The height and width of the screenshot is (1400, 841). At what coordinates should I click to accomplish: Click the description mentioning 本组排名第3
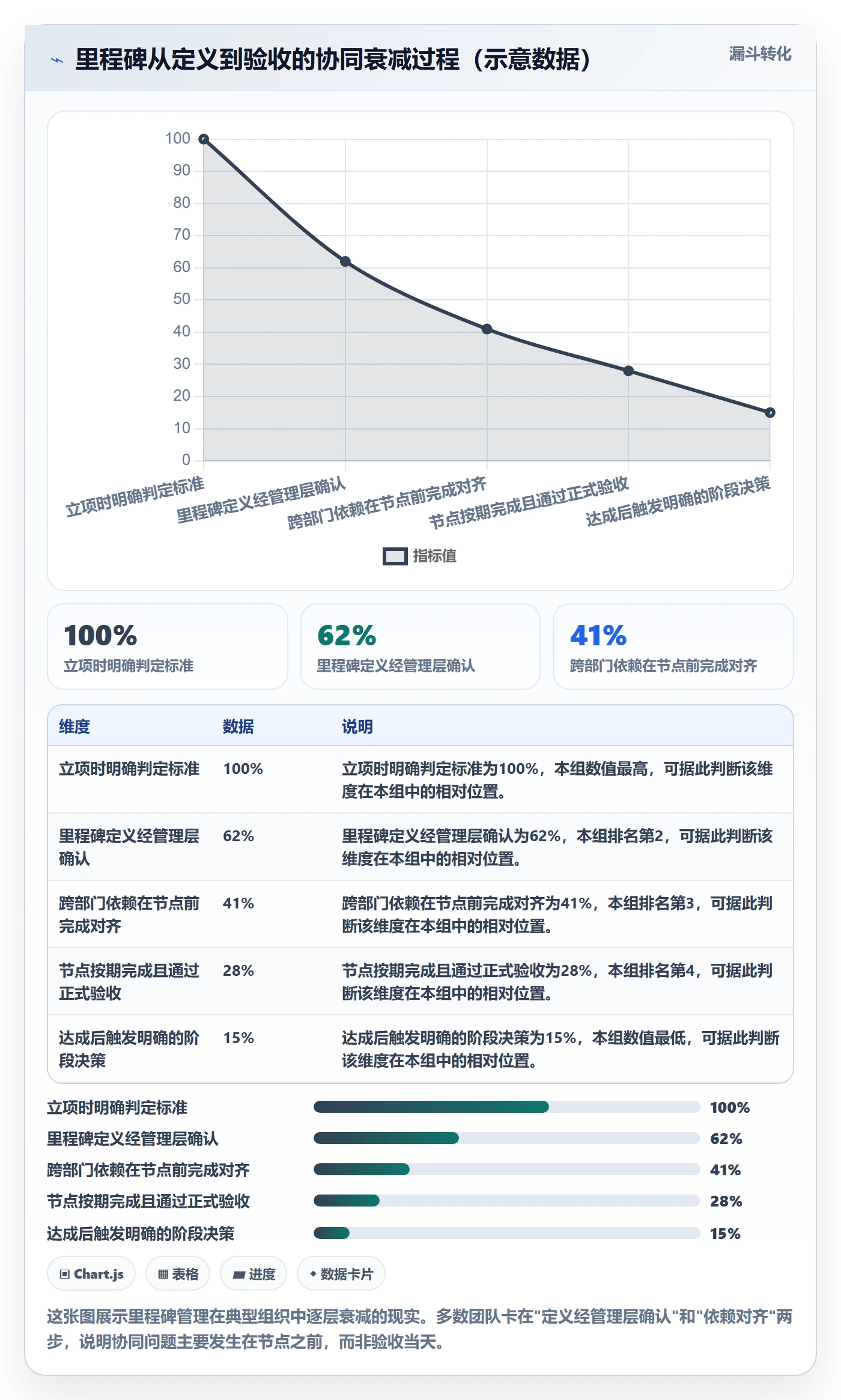(557, 915)
